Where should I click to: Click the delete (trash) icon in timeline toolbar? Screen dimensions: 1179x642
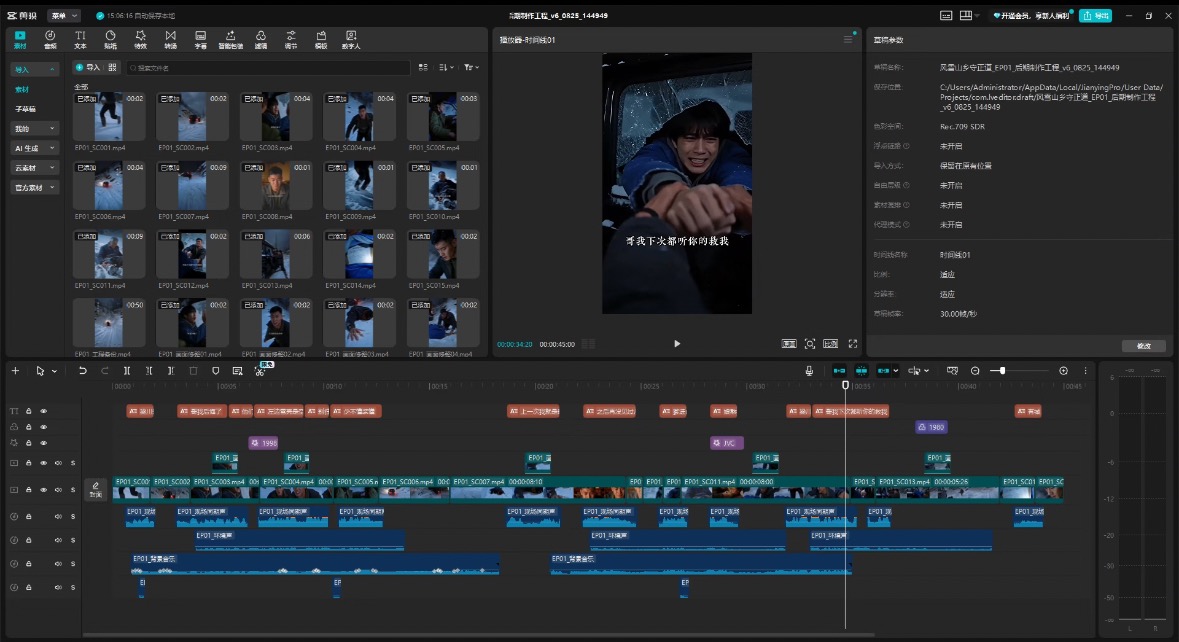tap(193, 371)
